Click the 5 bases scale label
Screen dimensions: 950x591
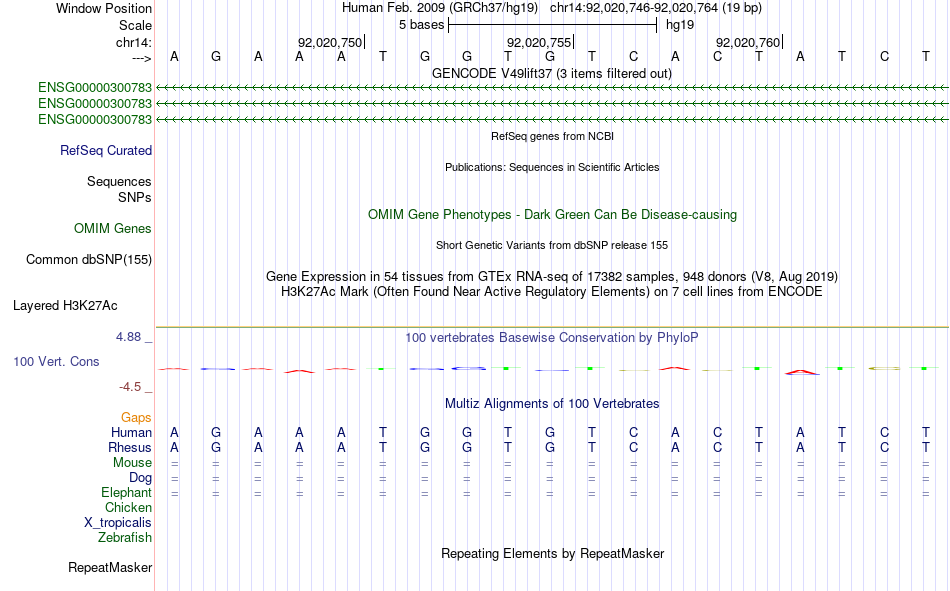421,25
